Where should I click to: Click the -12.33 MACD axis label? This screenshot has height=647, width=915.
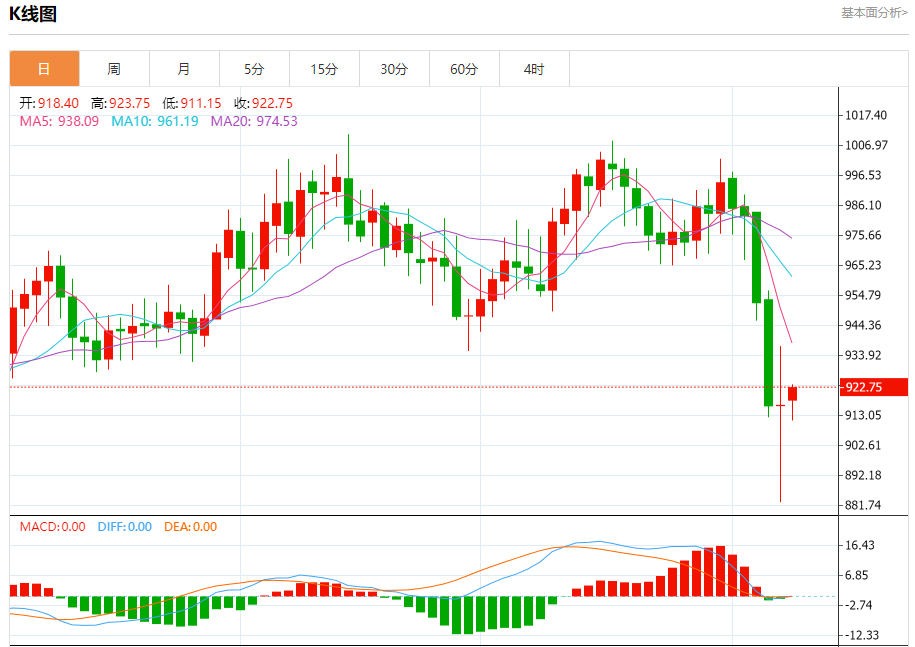point(862,635)
